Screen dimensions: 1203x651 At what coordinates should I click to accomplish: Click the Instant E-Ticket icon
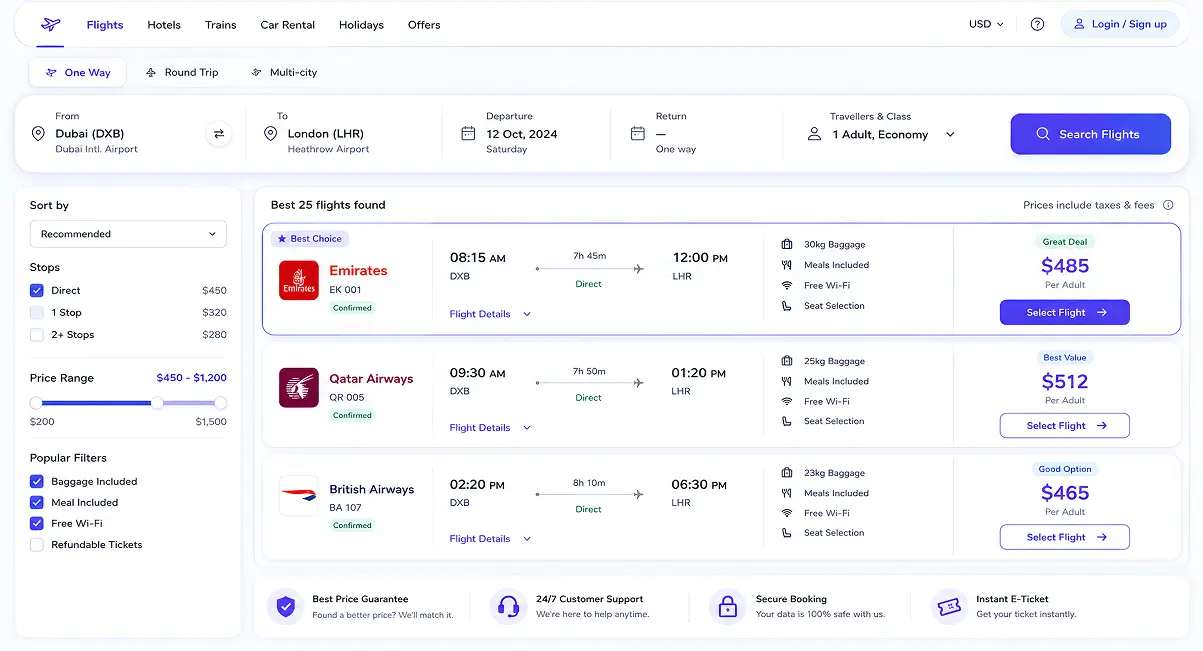click(x=948, y=606)
